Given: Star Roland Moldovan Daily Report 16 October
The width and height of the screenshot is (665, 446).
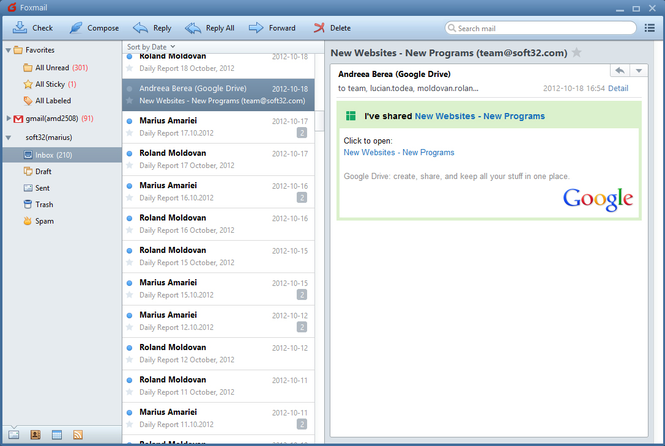Looking at the screenshot, I should (130, 230).
